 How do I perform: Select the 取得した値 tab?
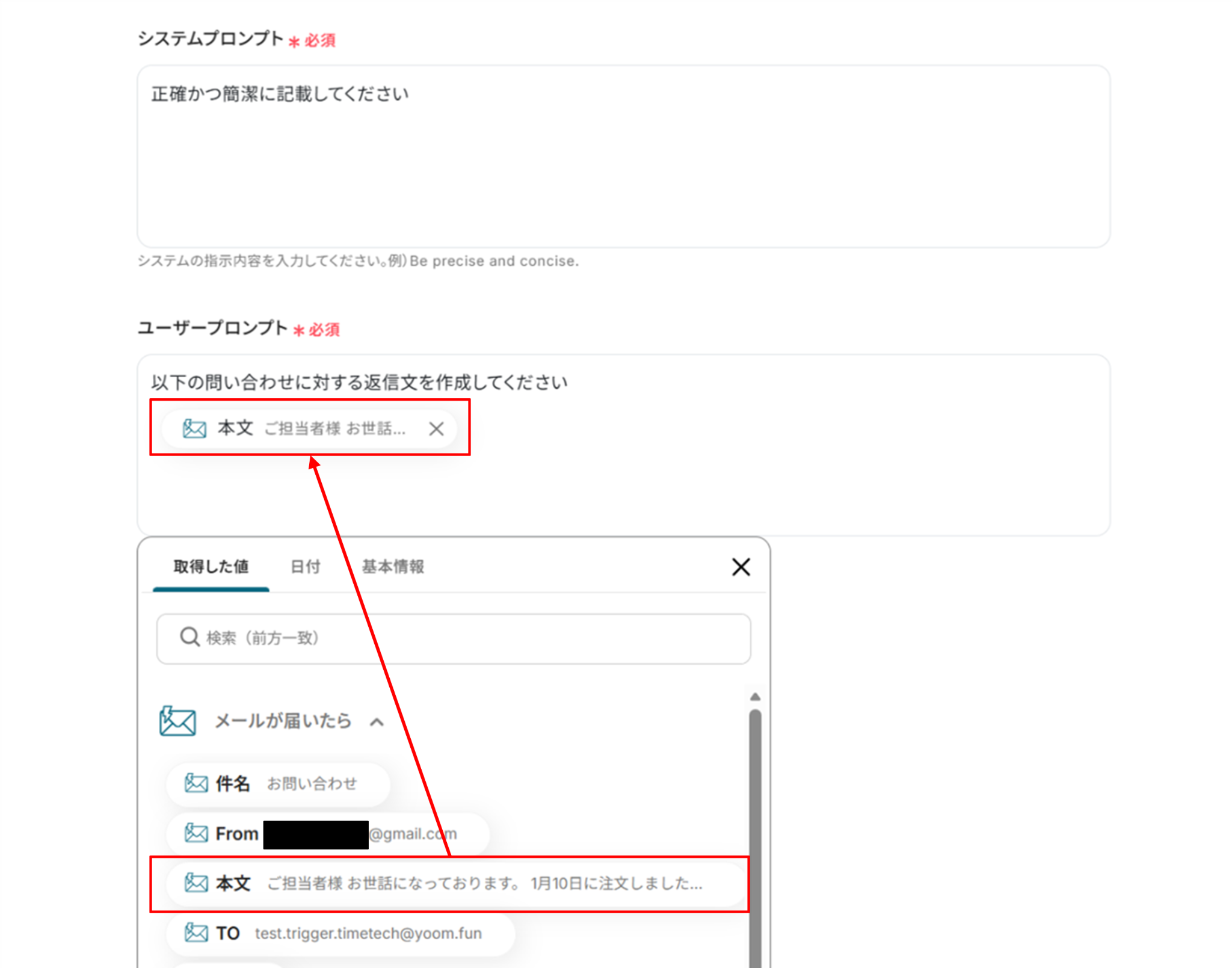pos(211,567)
